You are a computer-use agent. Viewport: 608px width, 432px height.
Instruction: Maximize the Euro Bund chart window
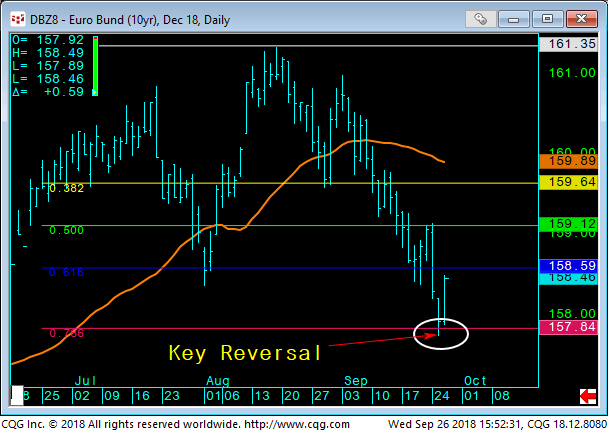click(549, 18)
